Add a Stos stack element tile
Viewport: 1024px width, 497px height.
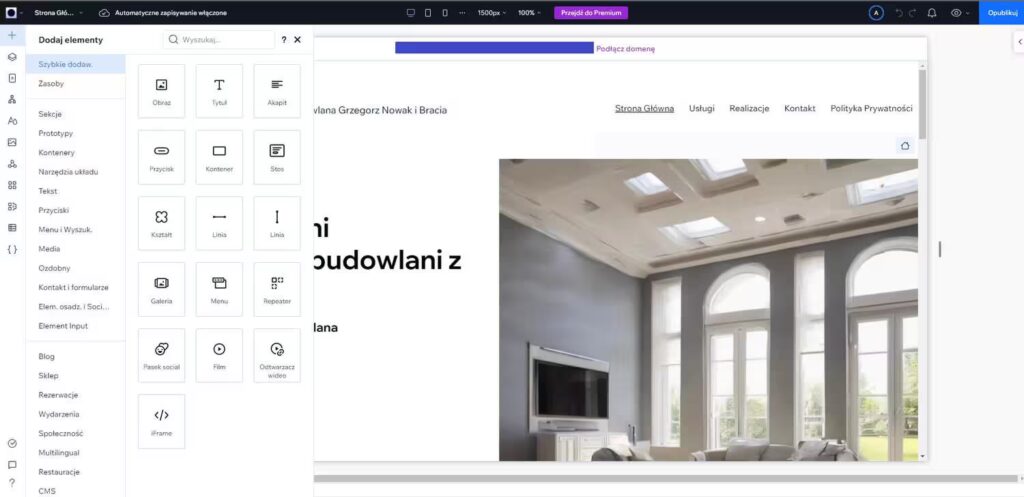pyautogui.click(x=277, y=157)
